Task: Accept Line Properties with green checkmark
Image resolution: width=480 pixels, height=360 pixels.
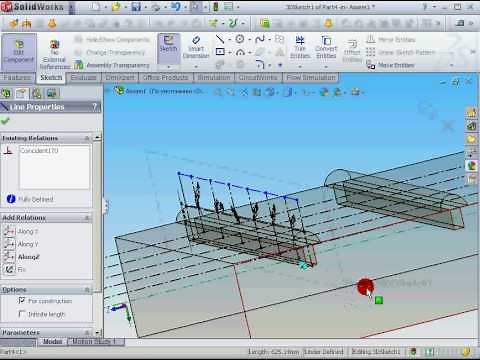Action: pos(5,121)
